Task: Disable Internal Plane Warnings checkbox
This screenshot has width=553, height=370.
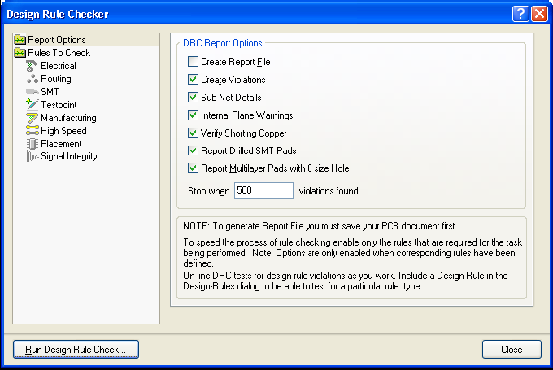Action: (x=193, y=115)
